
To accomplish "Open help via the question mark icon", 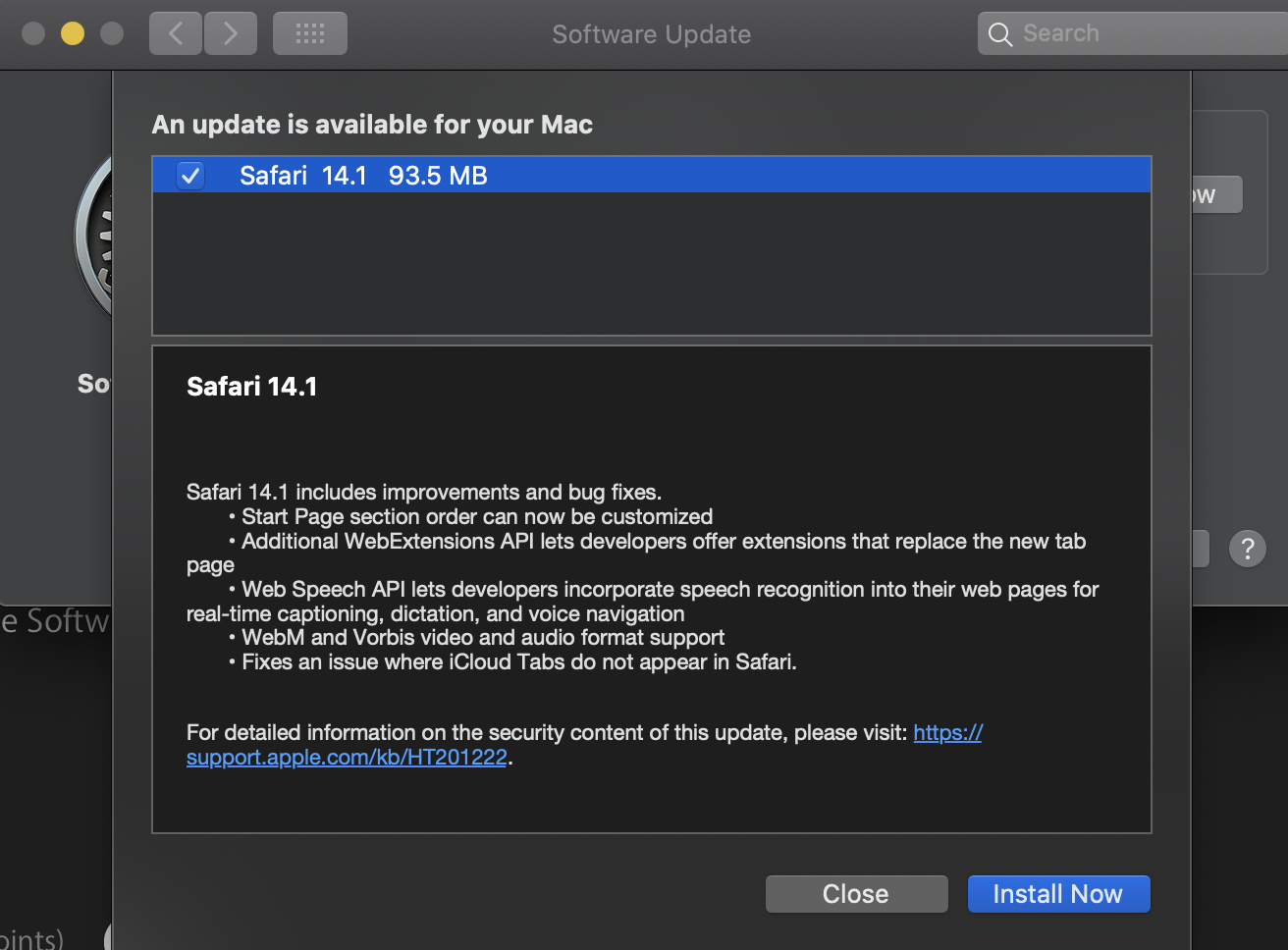I will click(1247, 548).
